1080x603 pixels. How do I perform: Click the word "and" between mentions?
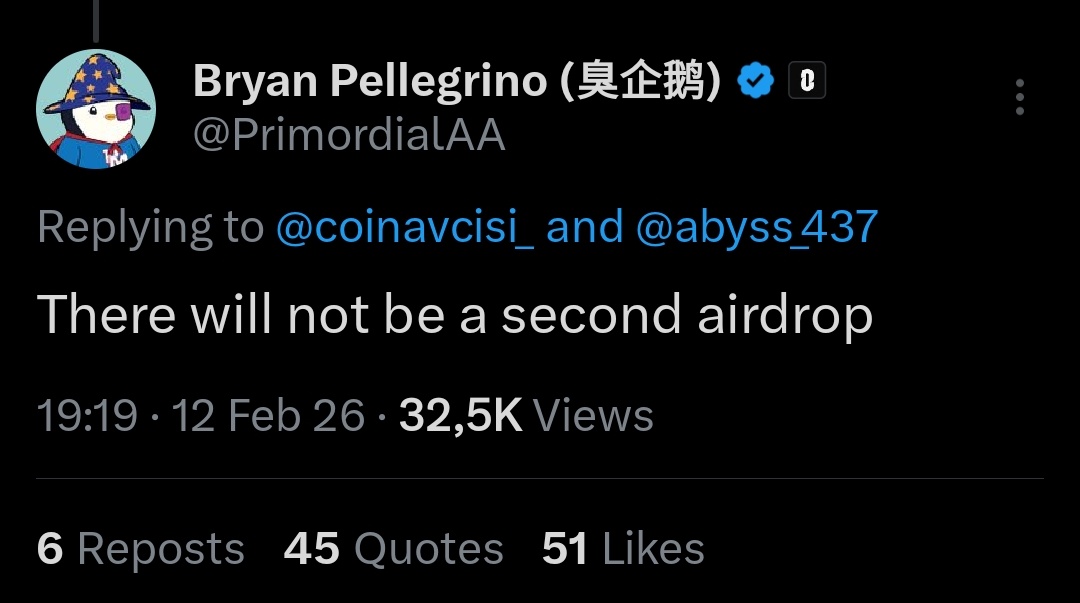pos(584,228)
